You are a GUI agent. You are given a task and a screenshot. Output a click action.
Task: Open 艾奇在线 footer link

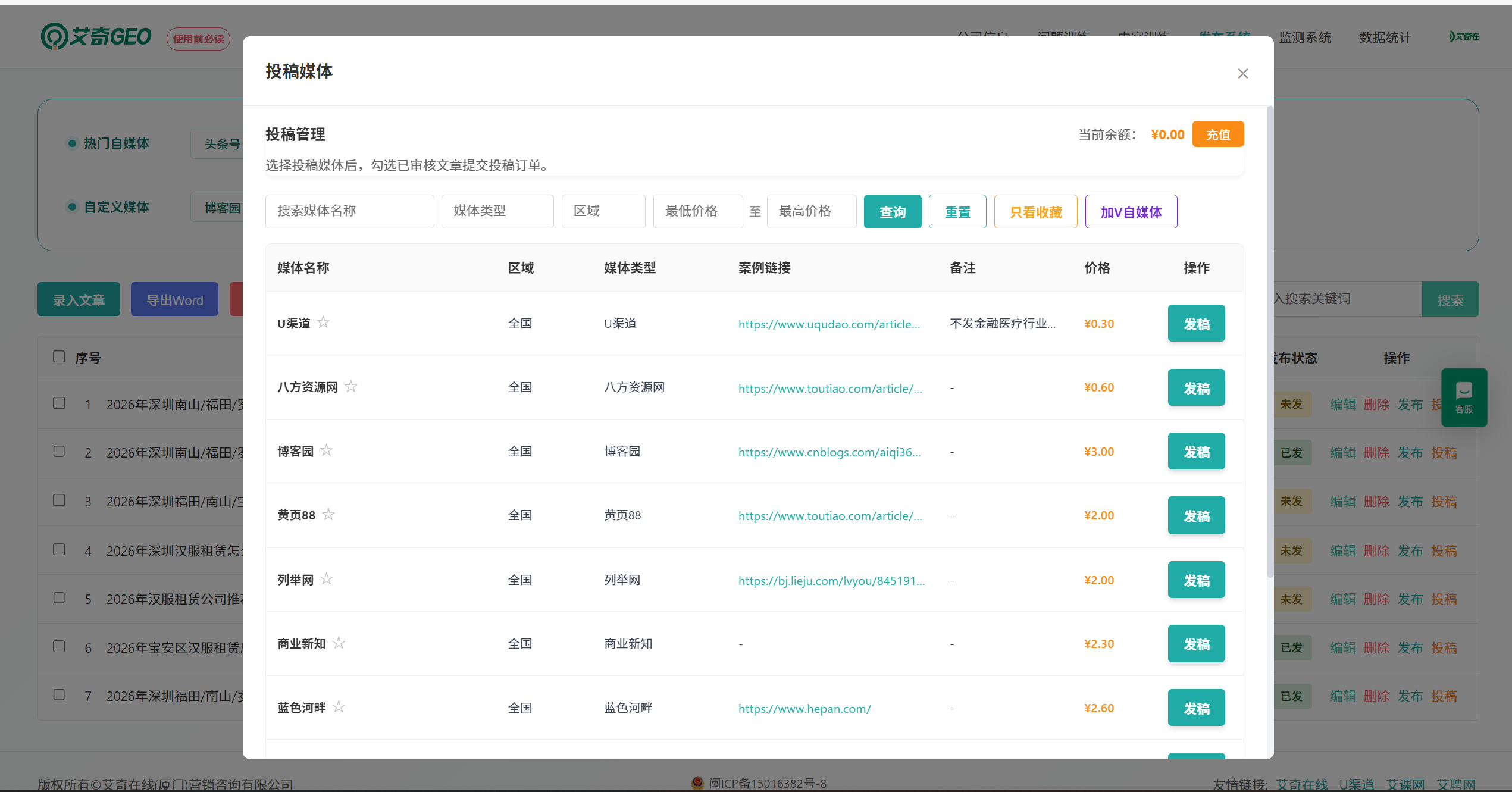pyautogui.click(x=1301, y=784)
